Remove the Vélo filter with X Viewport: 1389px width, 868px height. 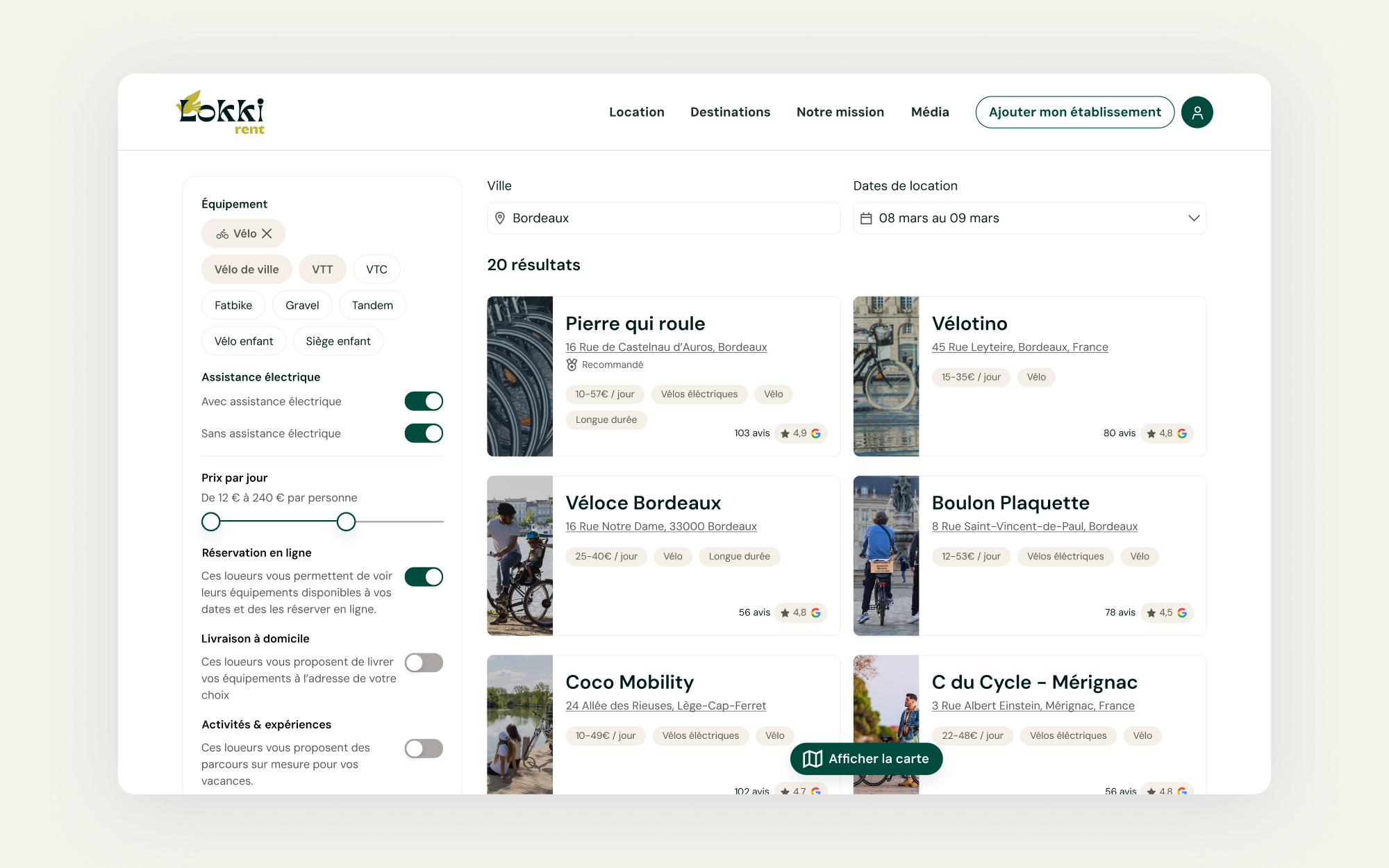tap(267, 234)
